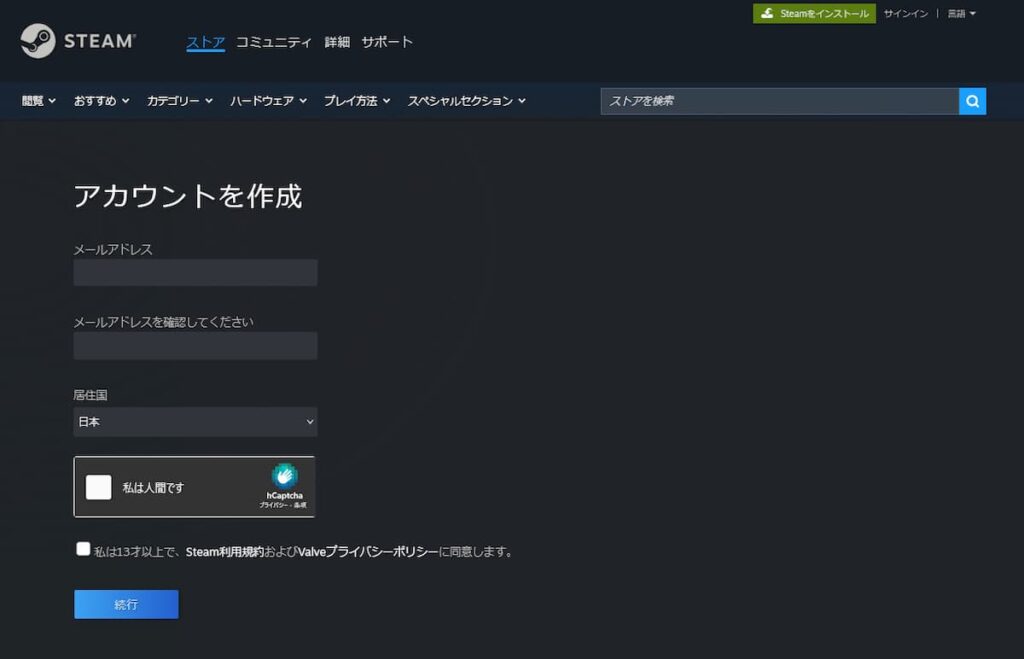This screenshot has width=1024, height=659.
Task: Open the 閲覧 dropdown menu
Action: click(x=39, y=101)
